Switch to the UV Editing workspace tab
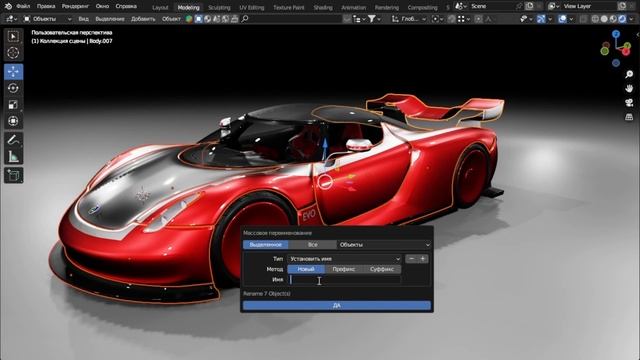This screenshot has width=640, height=360. pyautogui.click(x=251, y=7)
